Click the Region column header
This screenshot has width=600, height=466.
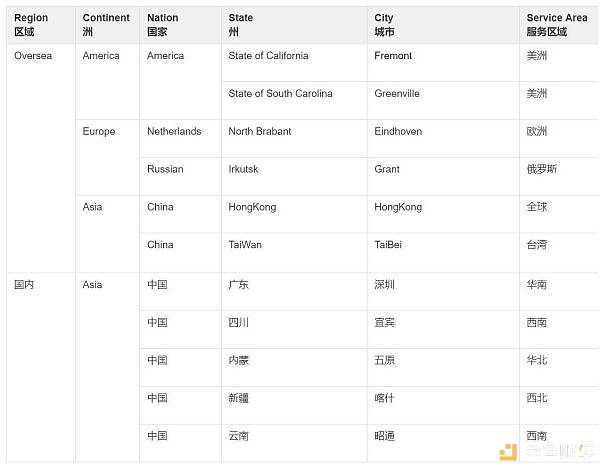tap(41, 25)
